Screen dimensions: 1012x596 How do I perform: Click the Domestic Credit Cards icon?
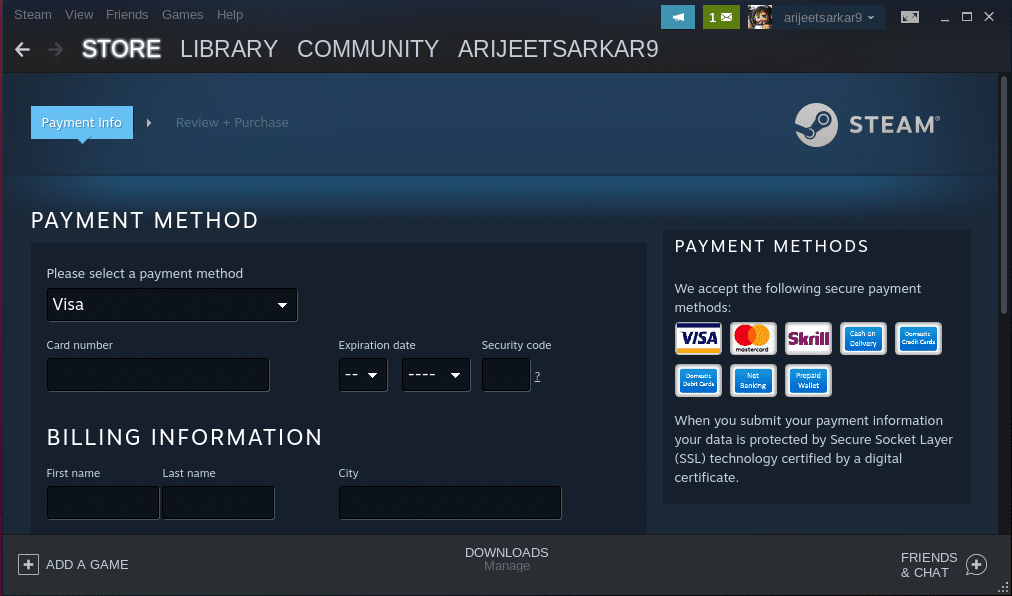[x=918, y=338]
